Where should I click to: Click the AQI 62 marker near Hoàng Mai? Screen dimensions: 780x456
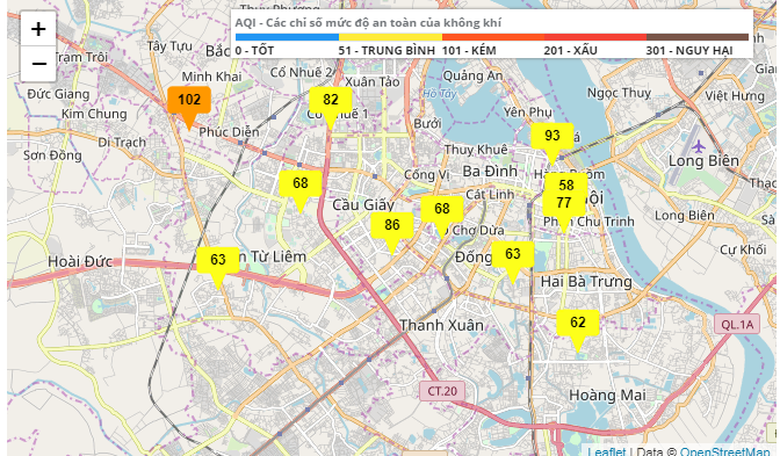pos(577,323)
